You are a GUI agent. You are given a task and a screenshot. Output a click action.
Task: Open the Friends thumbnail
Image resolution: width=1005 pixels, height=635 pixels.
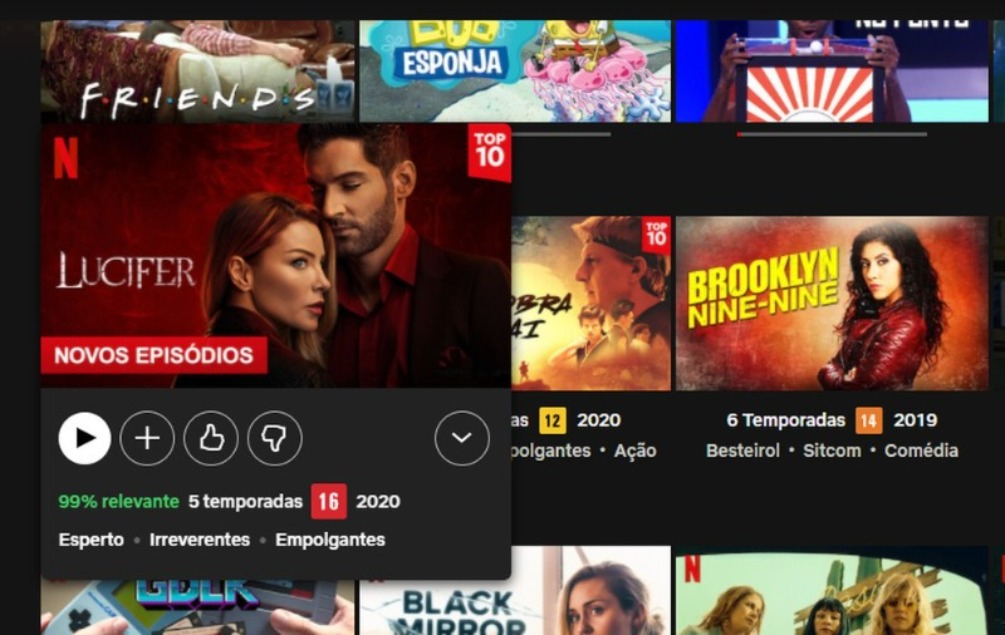point(197,71)
